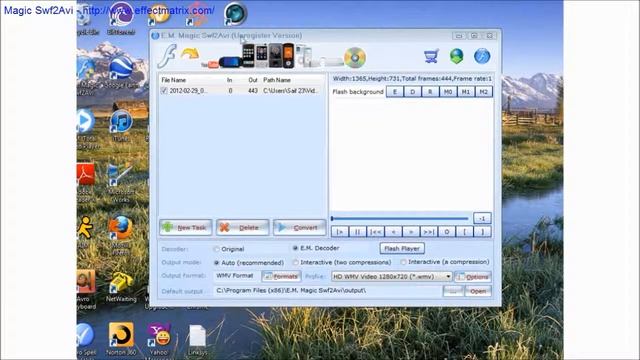The width and height of the screenshot is (640, 360).
Task: Select Interactive (two compressions) mode
Action: coord(296,262)
